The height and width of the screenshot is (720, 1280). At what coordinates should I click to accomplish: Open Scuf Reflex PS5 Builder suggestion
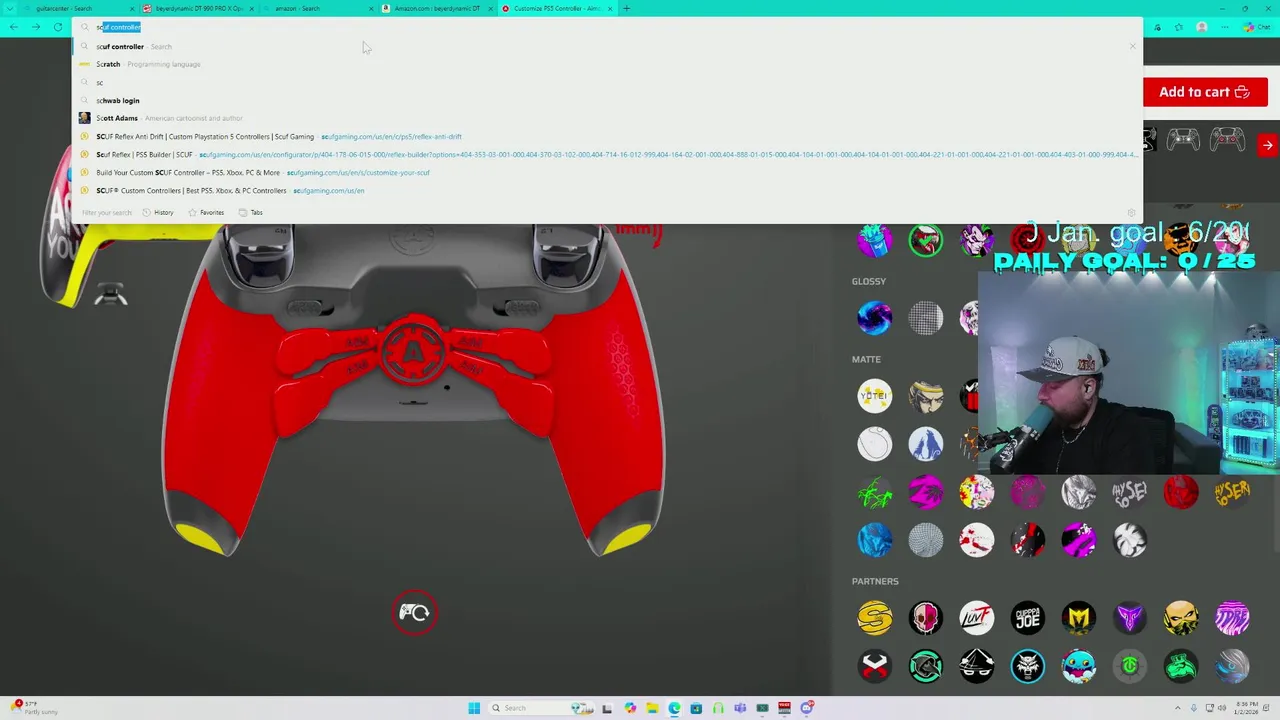608,154
